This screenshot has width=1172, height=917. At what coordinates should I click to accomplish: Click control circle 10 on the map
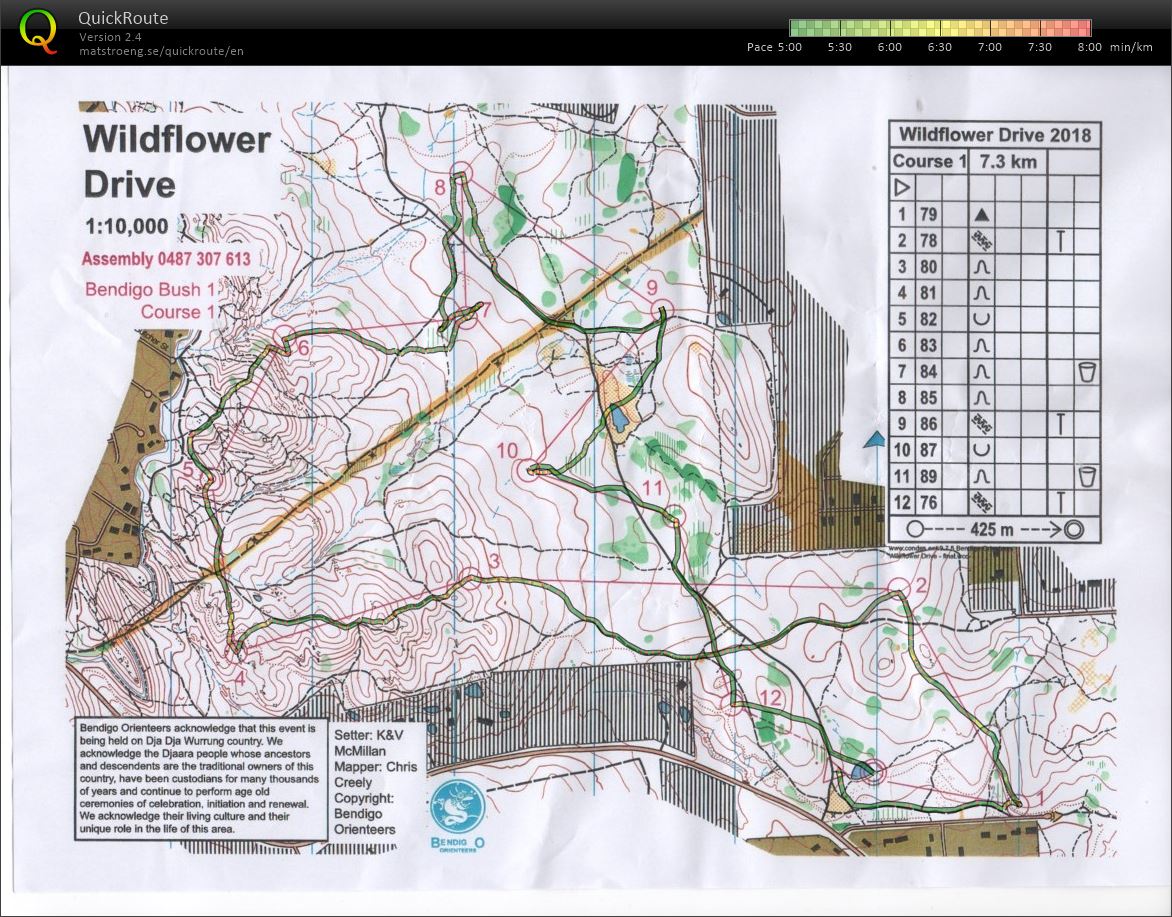527,468
